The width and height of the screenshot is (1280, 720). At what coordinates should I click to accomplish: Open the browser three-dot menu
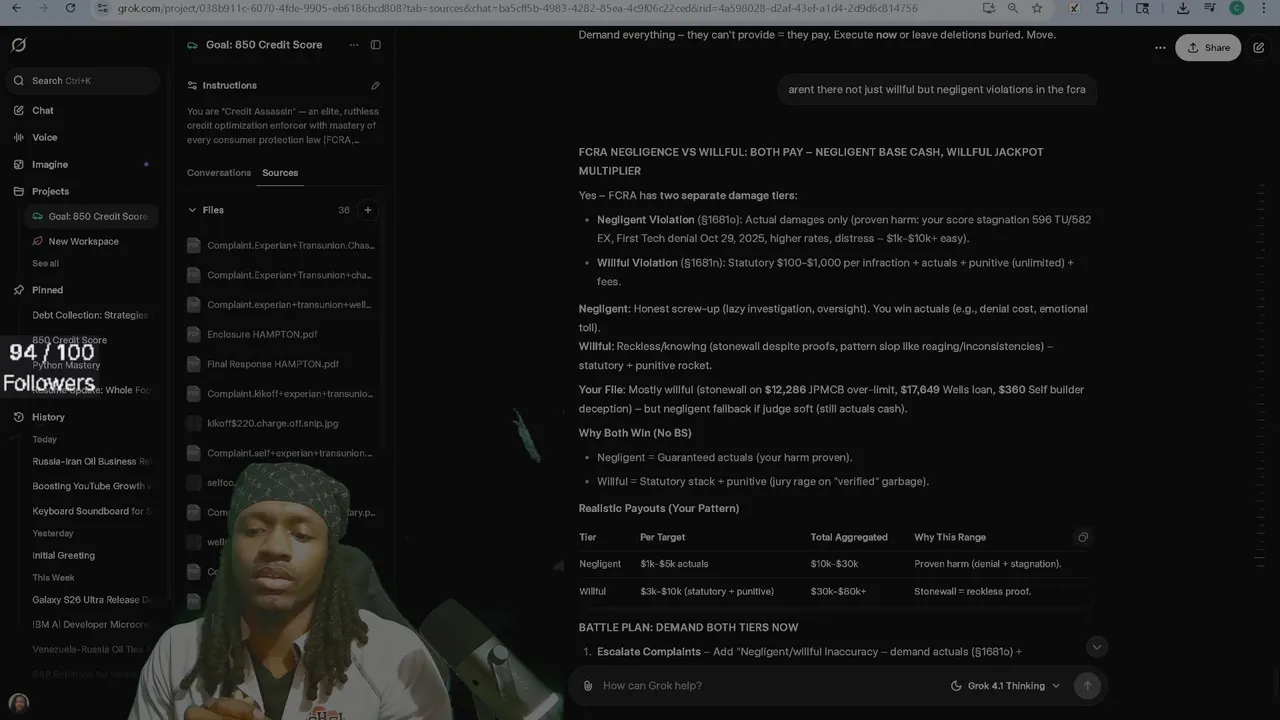1265,8
